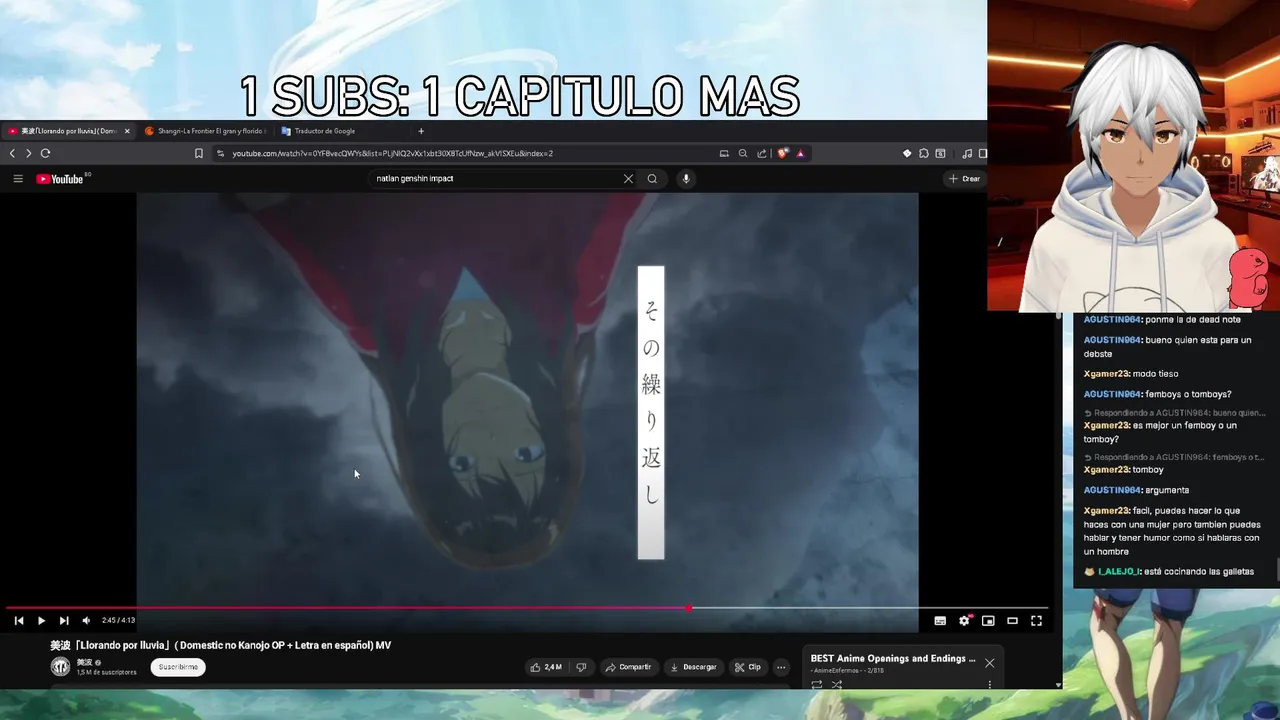
Task: Select the youtube.com URL address bar
Action: point(392,153)
